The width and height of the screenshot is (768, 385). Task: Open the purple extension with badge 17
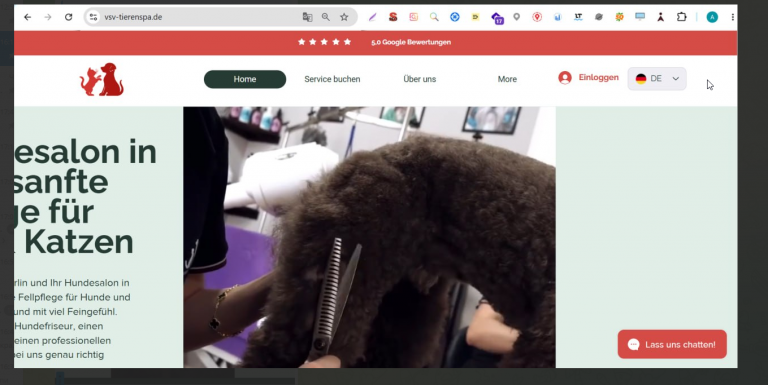coord(497,18)
